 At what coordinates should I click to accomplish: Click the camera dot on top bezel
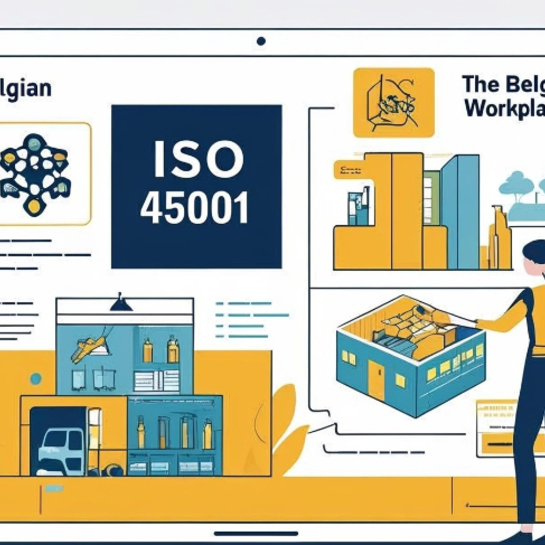pyautogui.click(x=261, y=41)
